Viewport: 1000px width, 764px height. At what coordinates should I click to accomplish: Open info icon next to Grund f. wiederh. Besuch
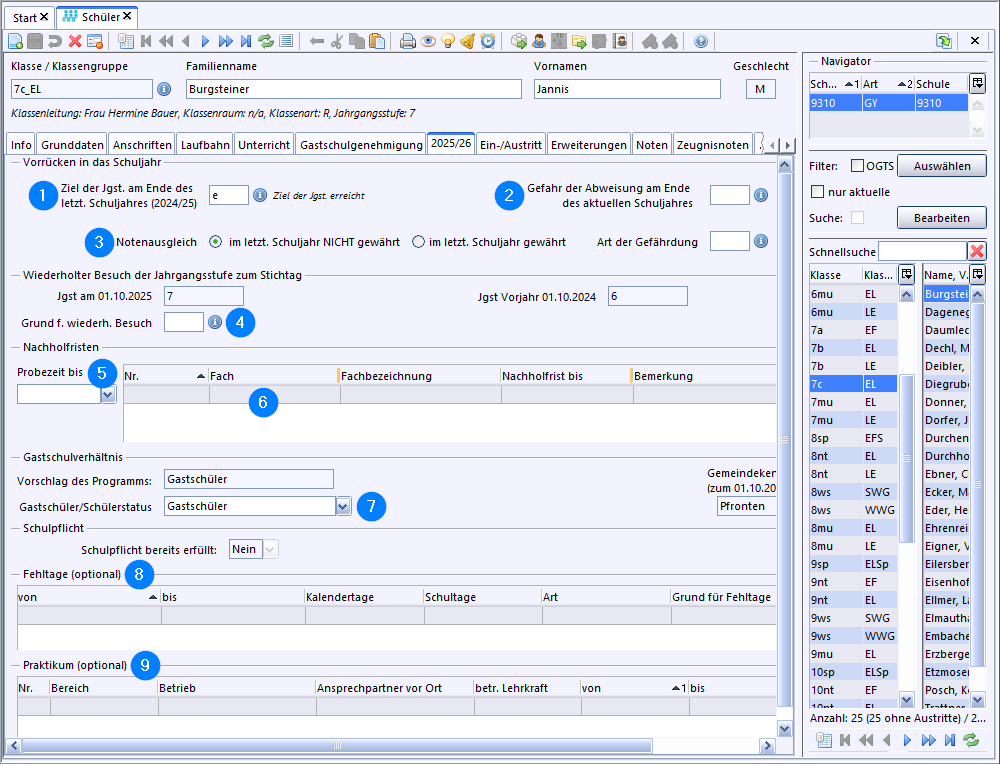pyautogui.click(x=214, y=322)
